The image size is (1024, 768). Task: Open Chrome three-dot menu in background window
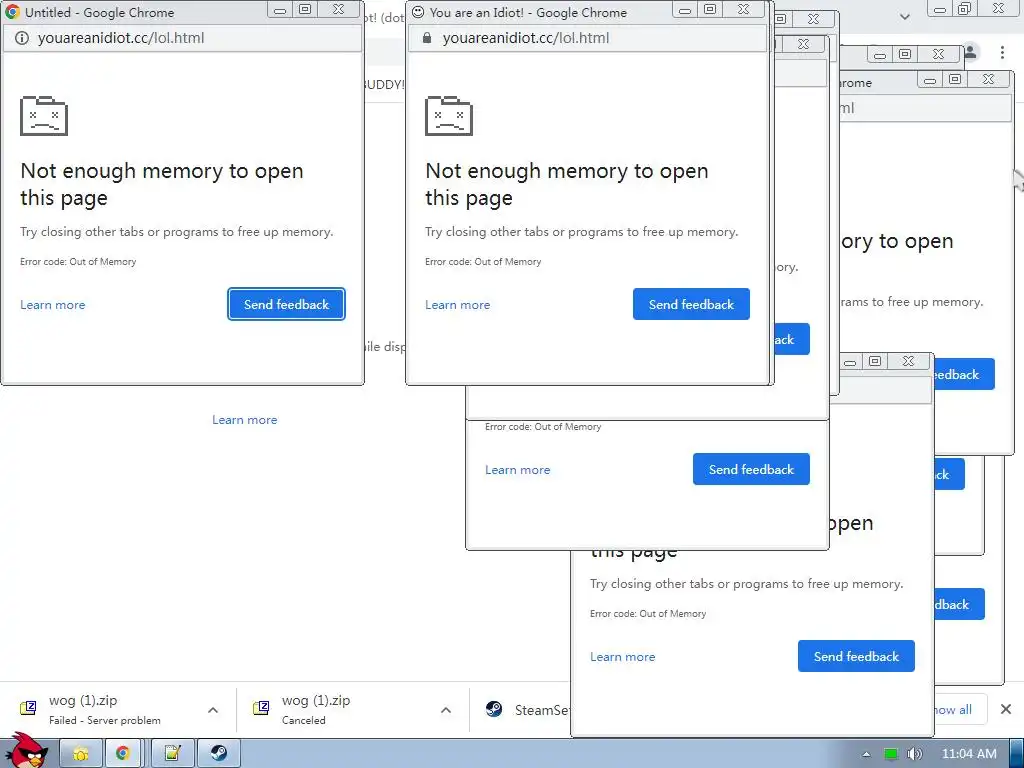tap(1002, 52)
